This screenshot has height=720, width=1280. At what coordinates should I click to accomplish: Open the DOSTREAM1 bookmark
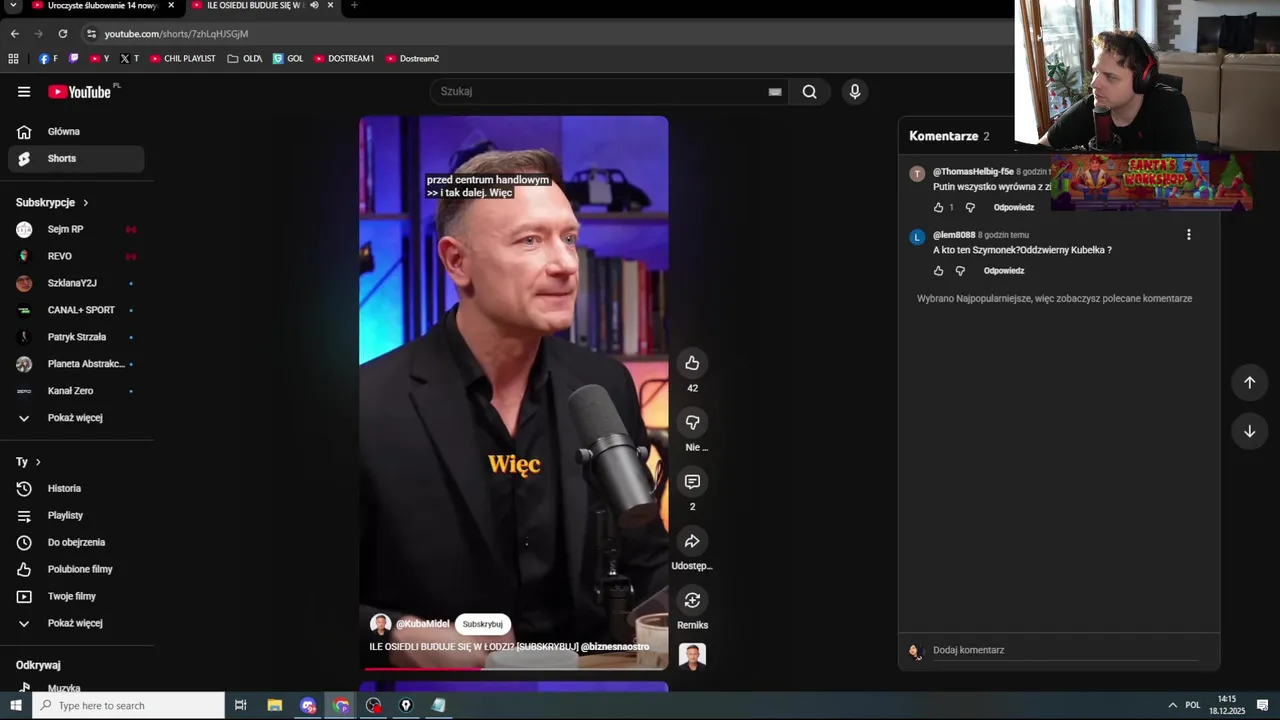(344, 59)
